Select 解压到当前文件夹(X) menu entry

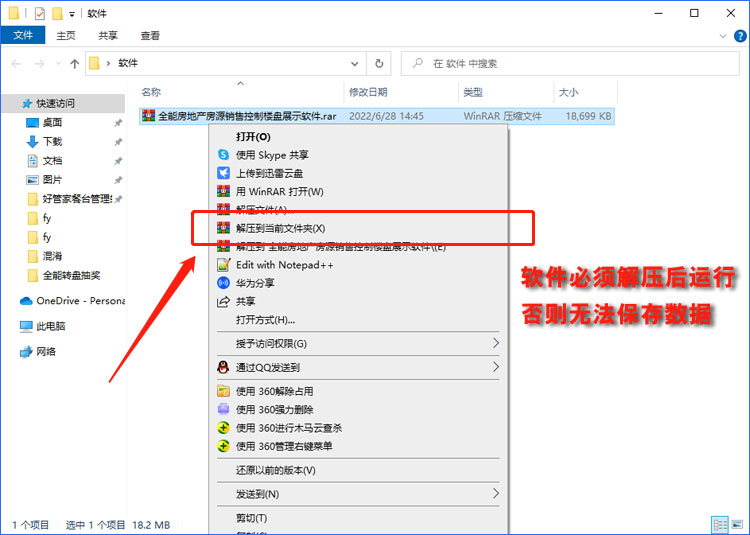(280, 228)
